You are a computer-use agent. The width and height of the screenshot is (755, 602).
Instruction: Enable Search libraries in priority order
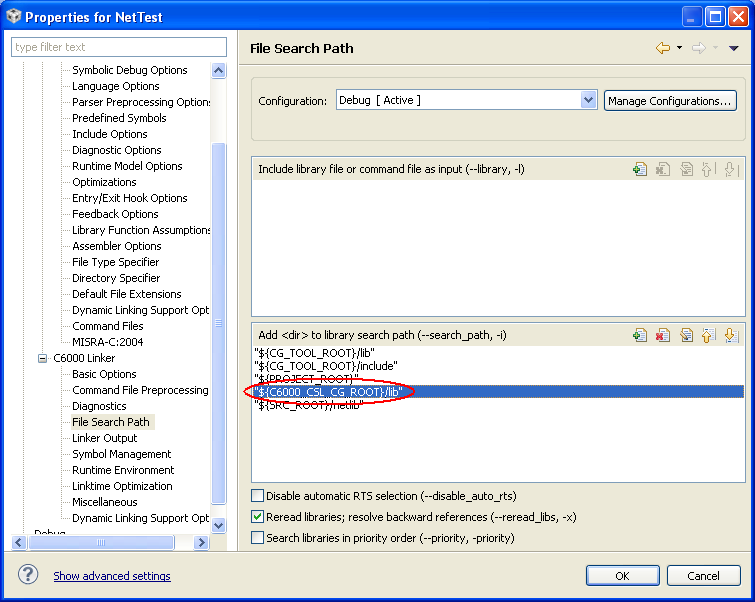pos(258,537)
